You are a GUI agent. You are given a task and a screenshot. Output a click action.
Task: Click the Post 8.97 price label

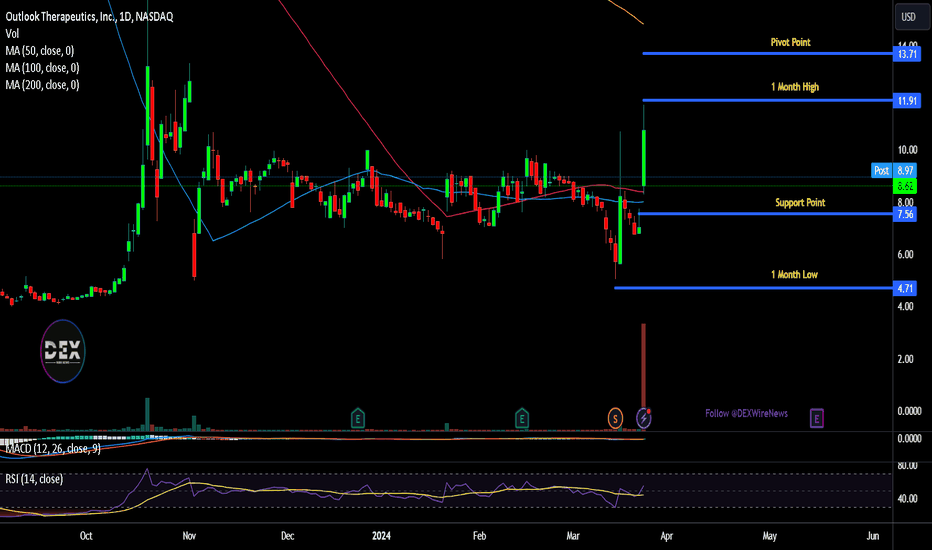894,171
